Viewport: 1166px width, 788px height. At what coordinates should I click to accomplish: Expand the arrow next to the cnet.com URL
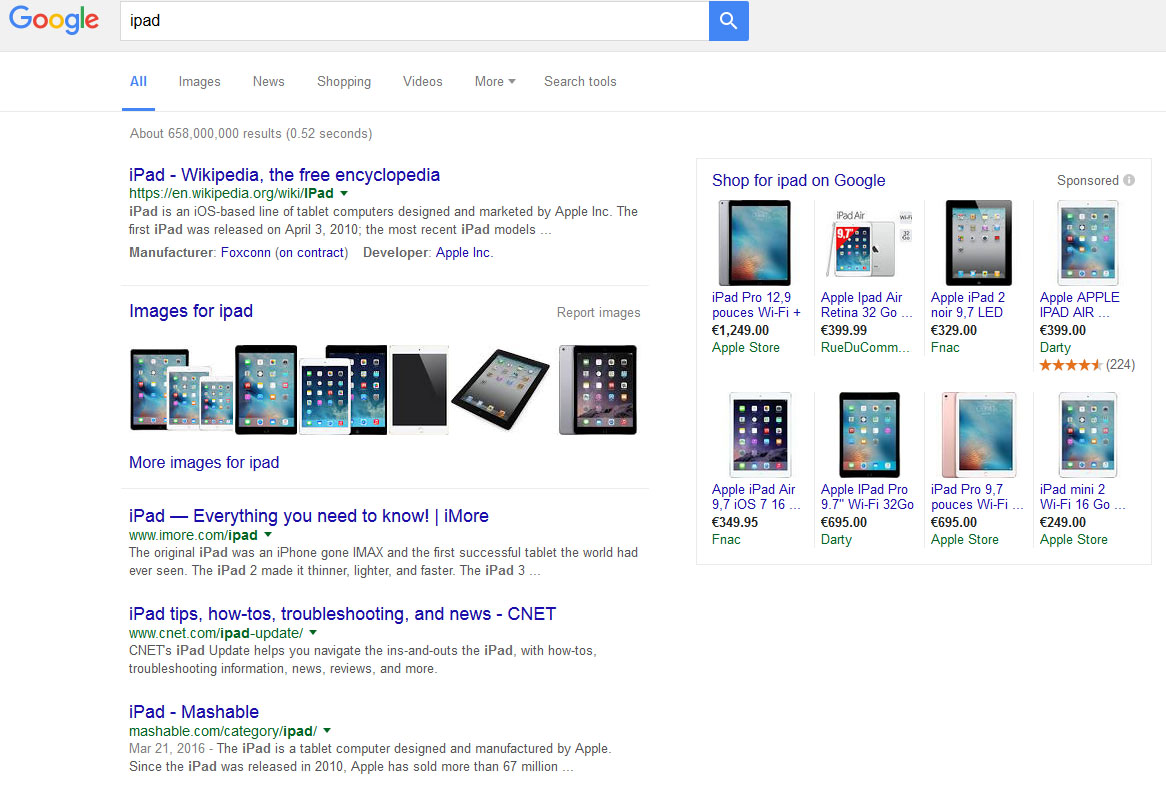[x=313, y=633]
